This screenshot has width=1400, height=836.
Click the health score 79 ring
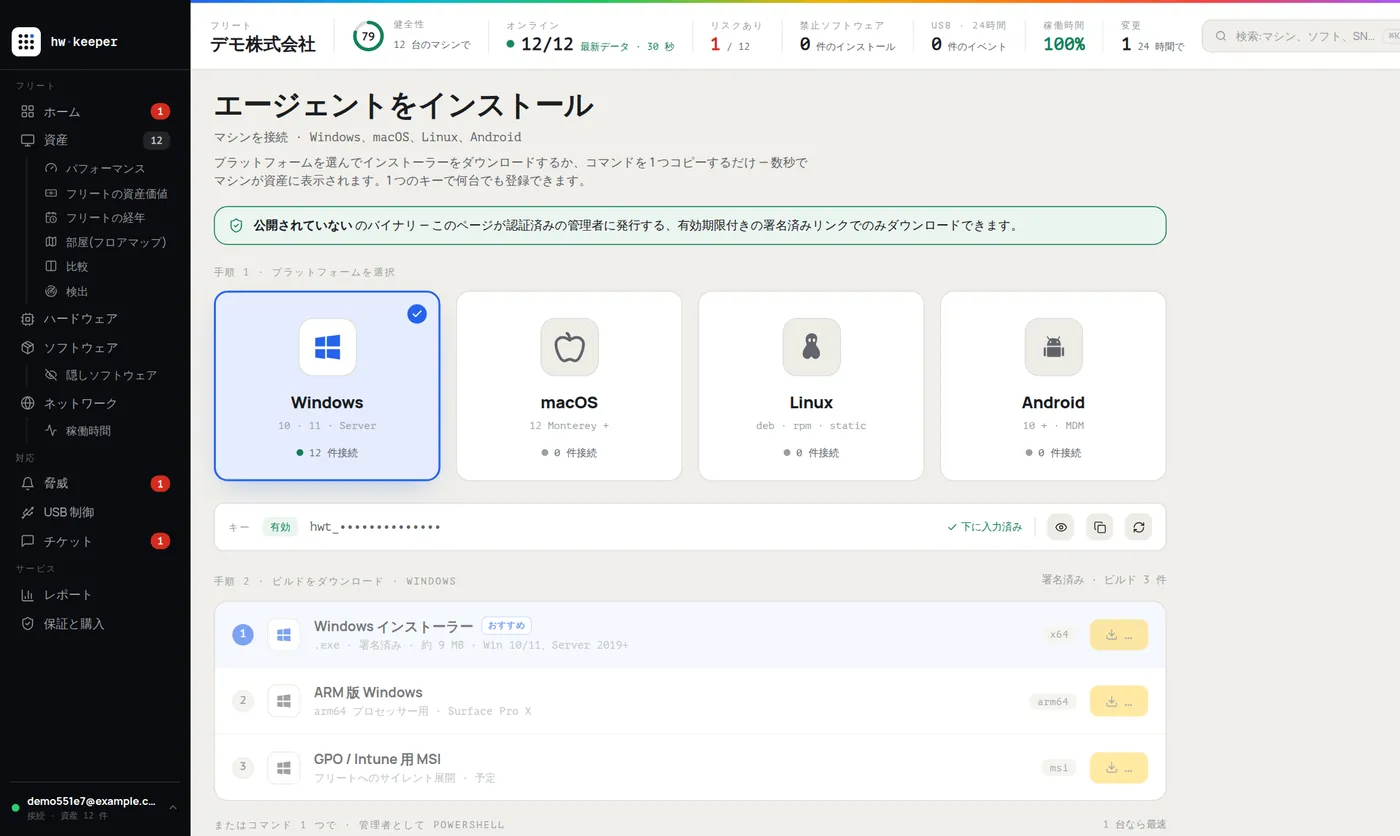coord(368,36)
